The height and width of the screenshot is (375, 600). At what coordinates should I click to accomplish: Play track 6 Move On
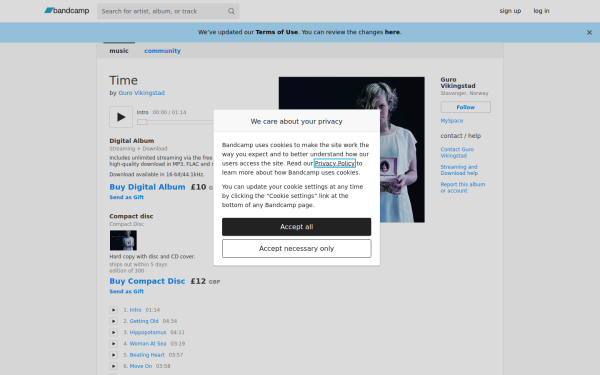pos(114,366)
